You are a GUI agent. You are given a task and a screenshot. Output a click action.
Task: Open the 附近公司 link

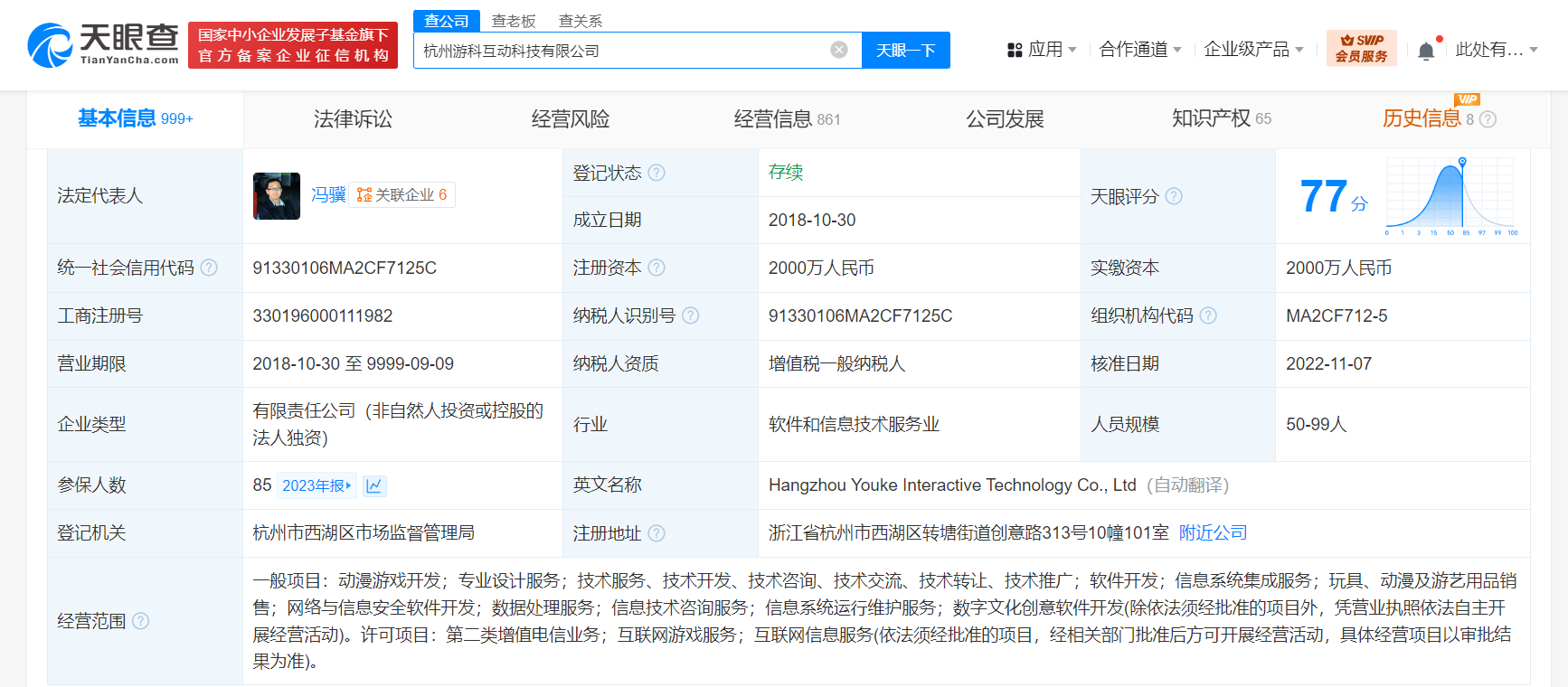[1213, 533]
